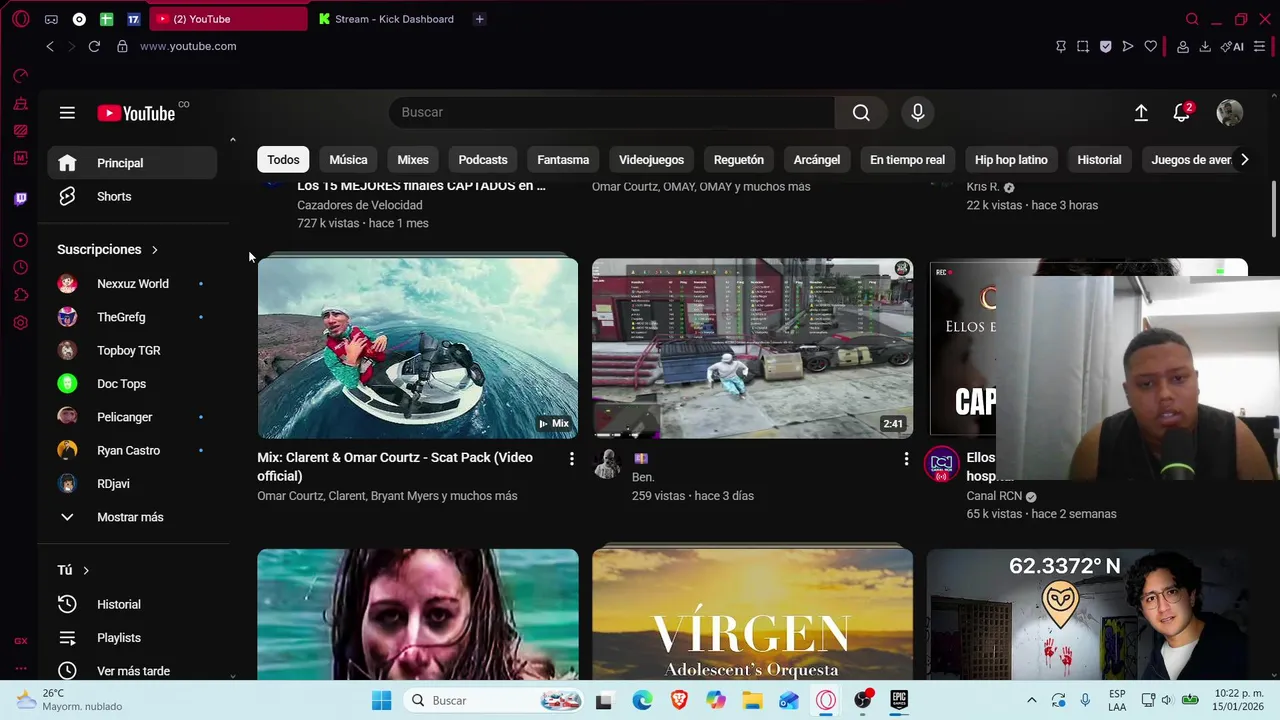This screenshot has height=720, width=1280.
Task: Open the browser profile account icon
Action: 1183,46
